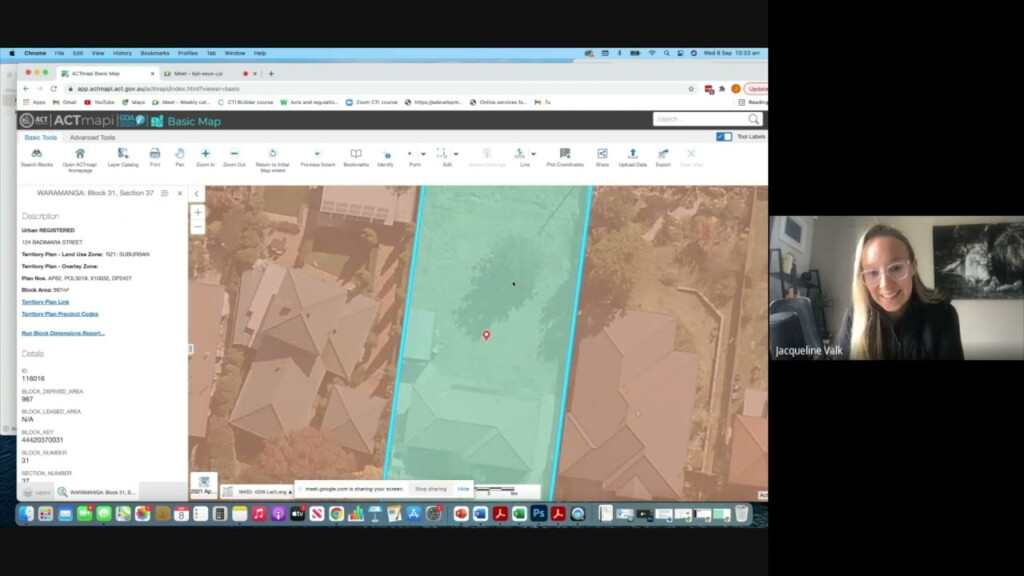Activate the Zoom Out toolbar tool
1024x576 pixels.
click(234, 157)
